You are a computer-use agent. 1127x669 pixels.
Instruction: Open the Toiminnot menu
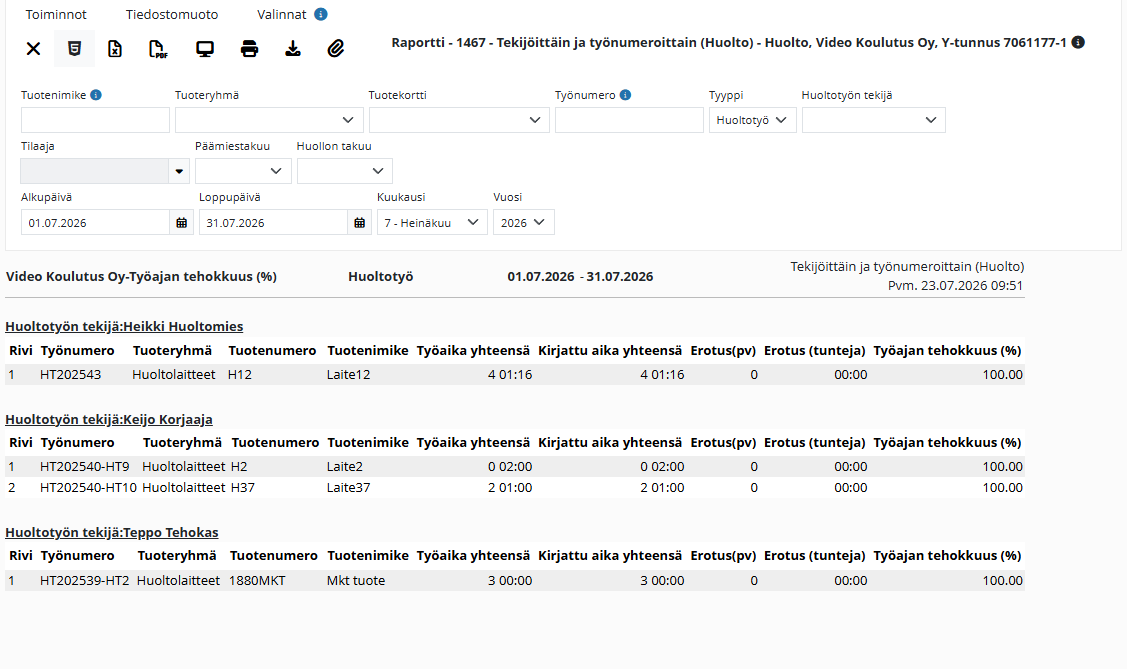56,14
